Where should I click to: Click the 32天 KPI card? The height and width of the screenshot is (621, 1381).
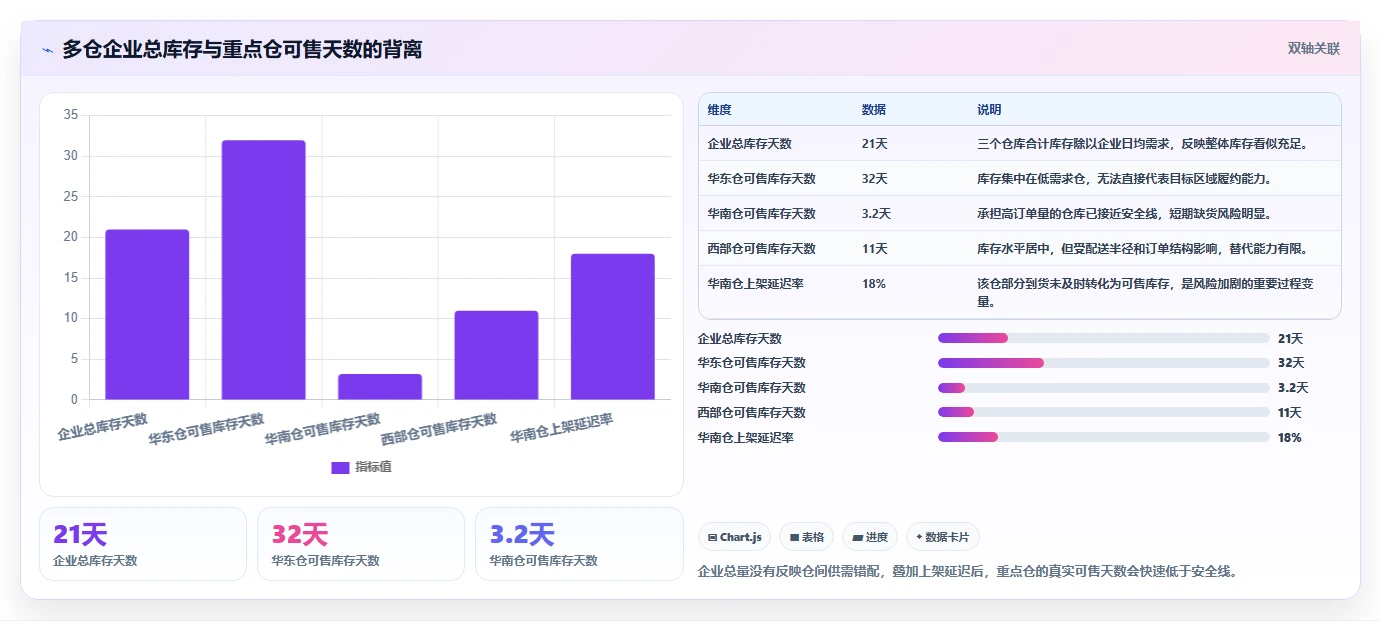pyautogui.click(x=361, y=544)
